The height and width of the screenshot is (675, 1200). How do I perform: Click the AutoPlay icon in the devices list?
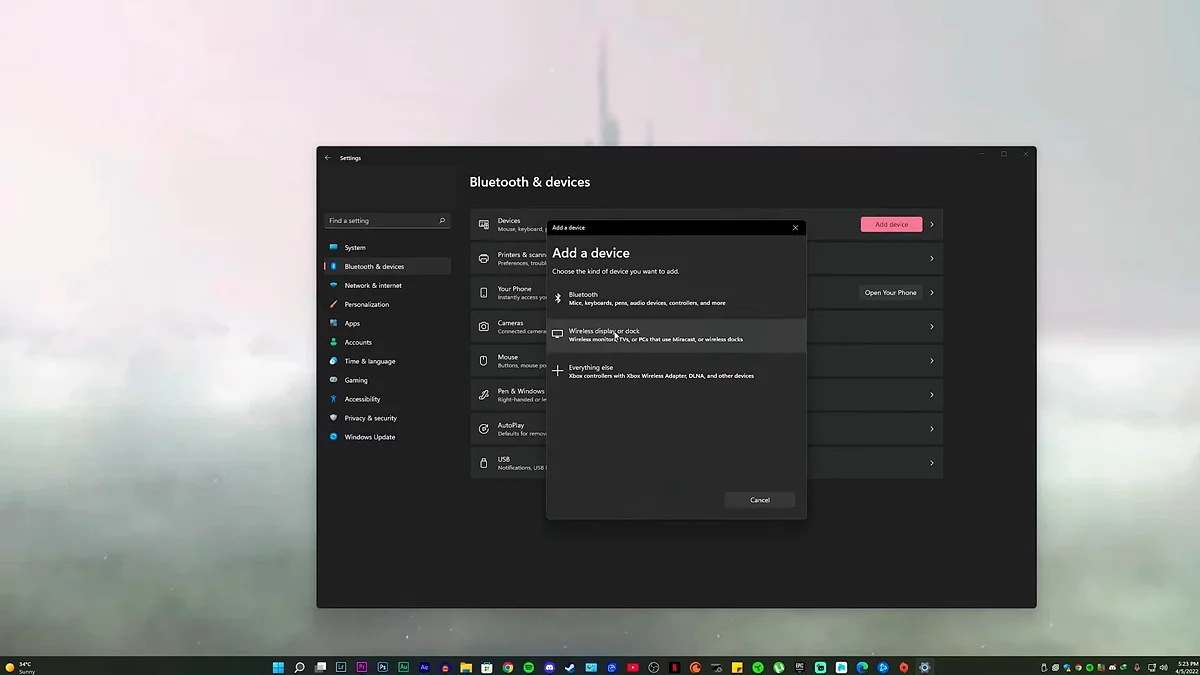point(484,429)
